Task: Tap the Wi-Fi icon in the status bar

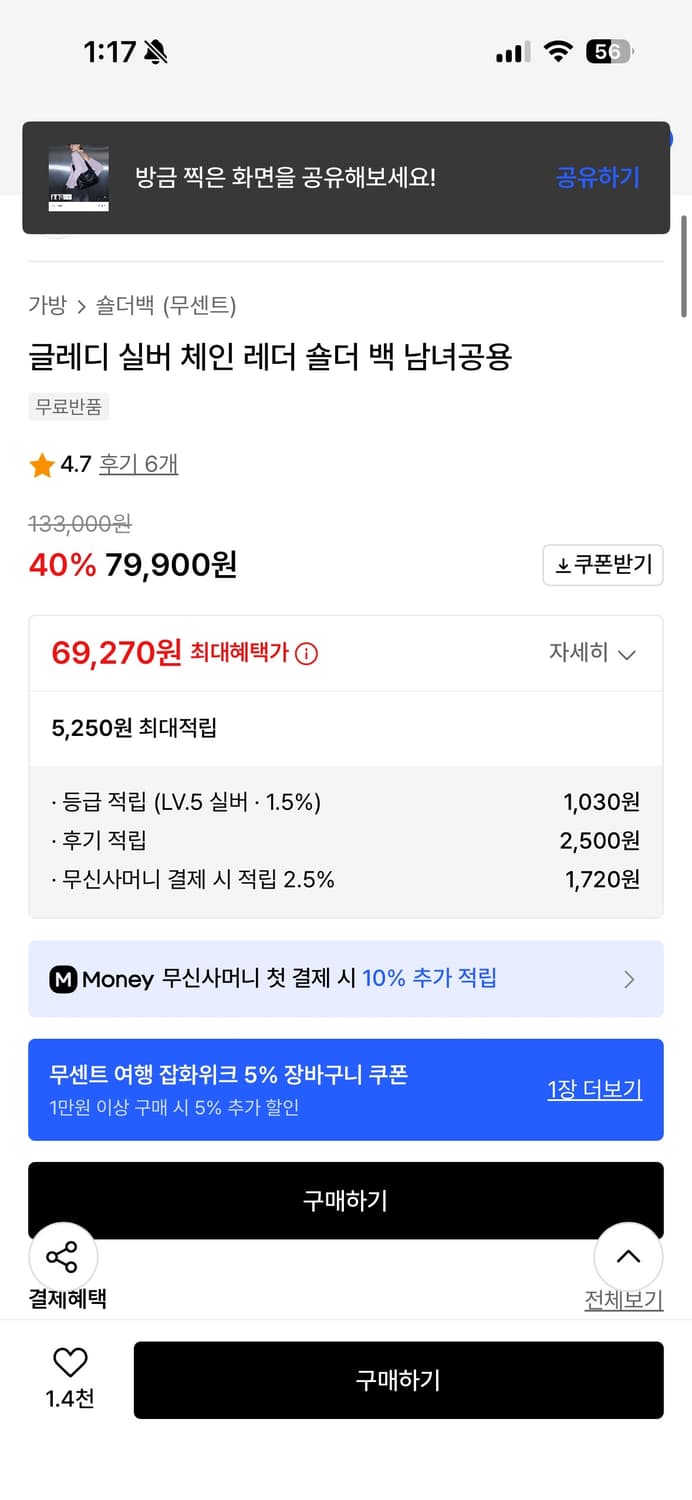Action: [x=558, y=51]
